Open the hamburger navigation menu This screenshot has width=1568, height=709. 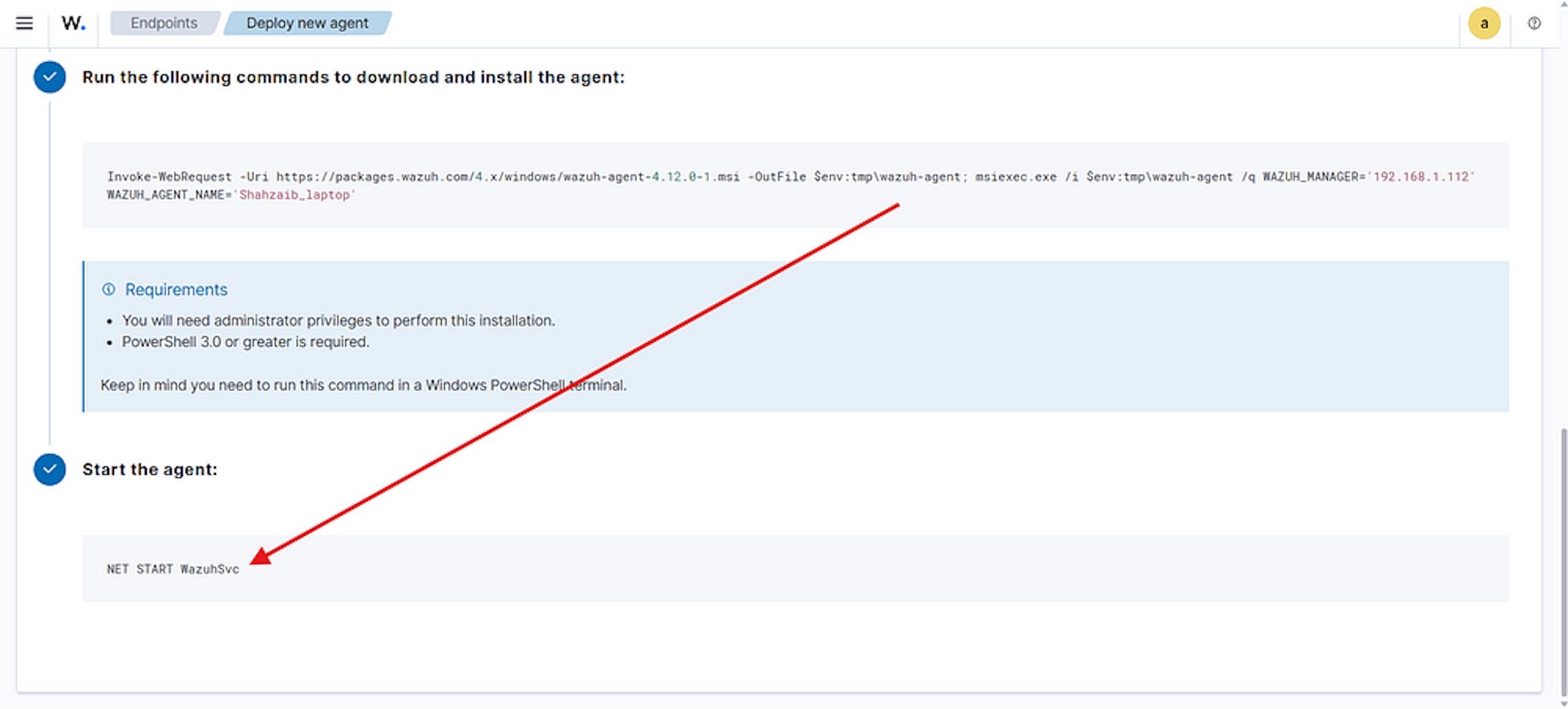click(24, 23)
